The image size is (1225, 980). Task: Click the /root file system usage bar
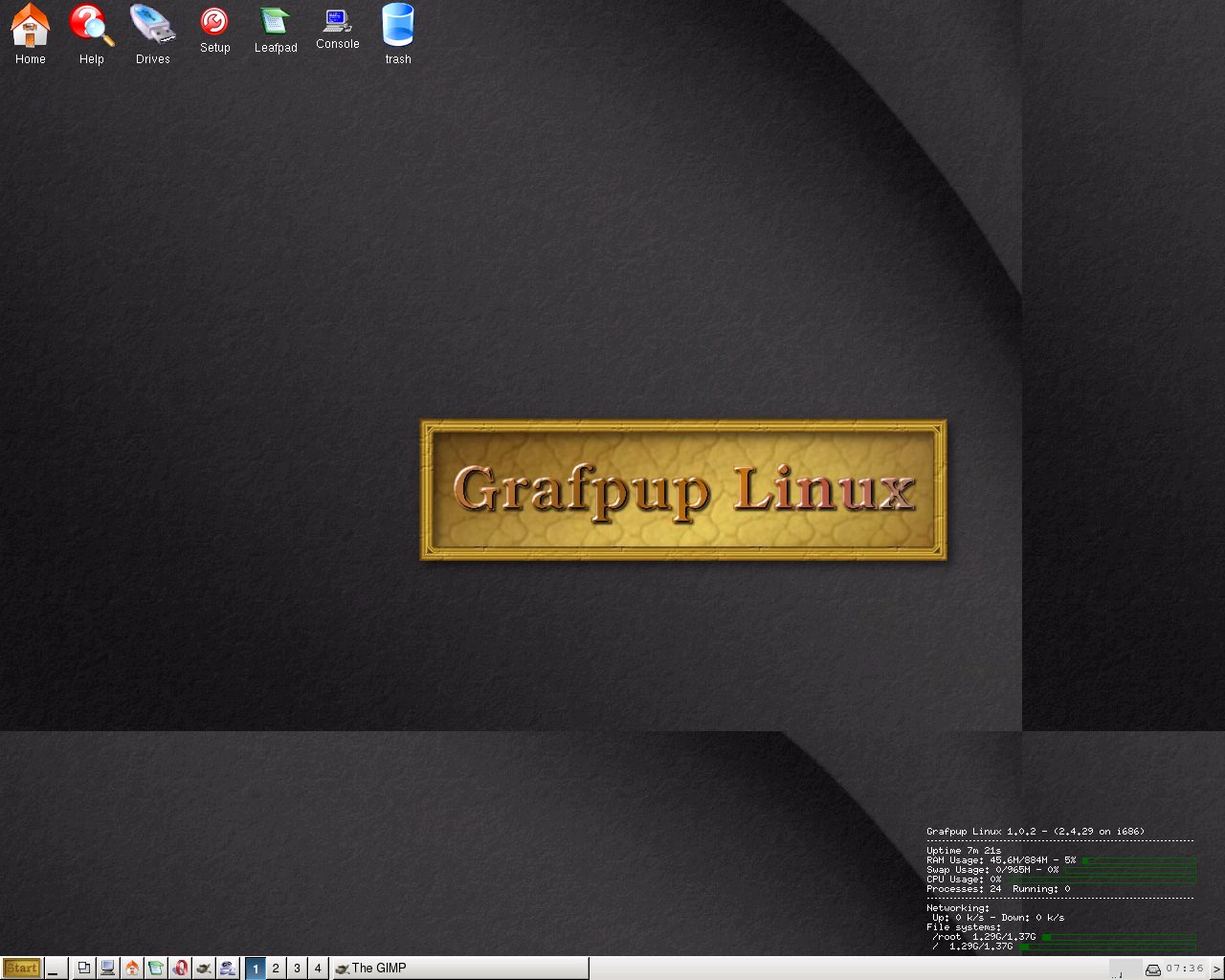1119,937
